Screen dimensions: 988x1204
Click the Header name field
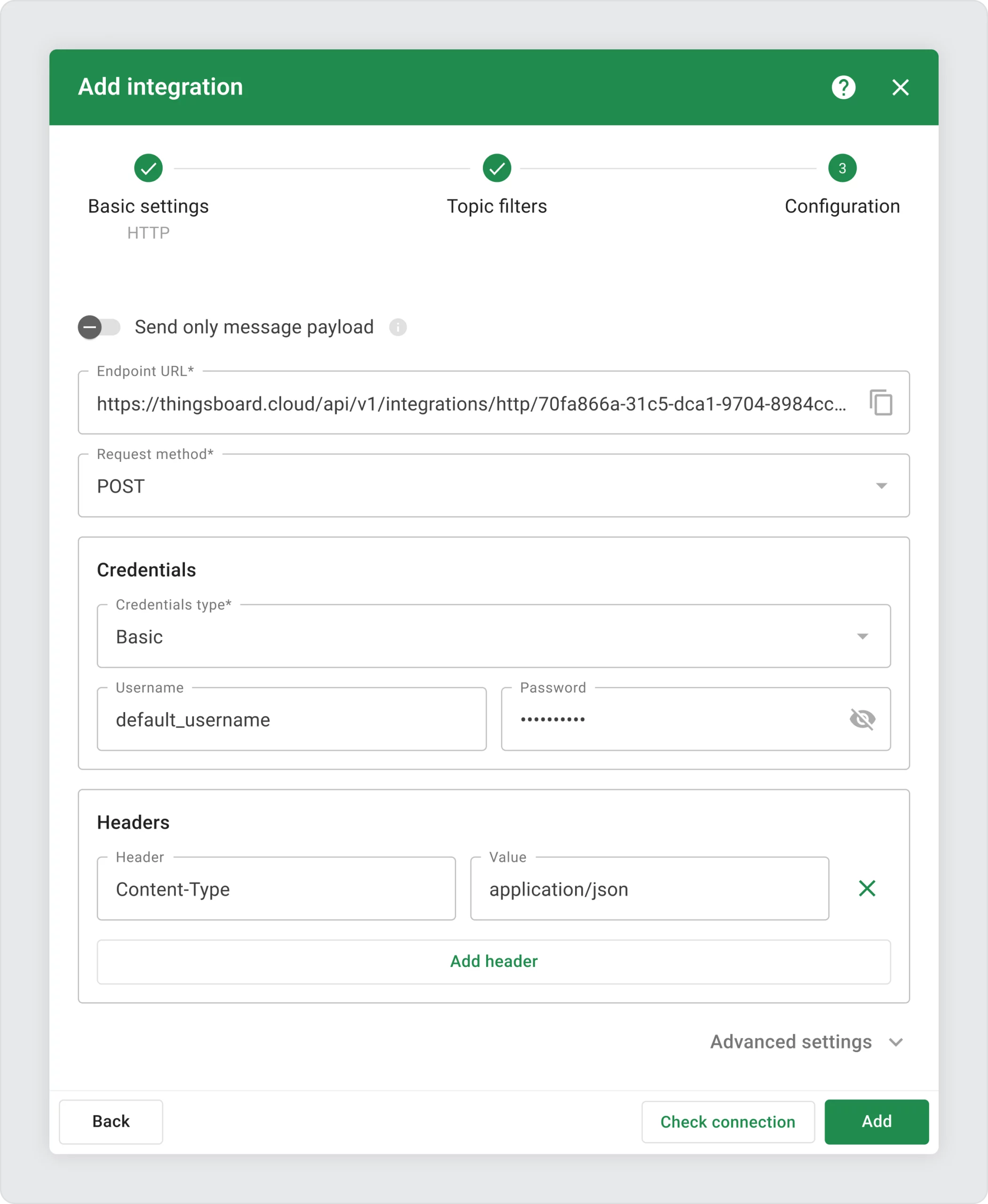276,888
